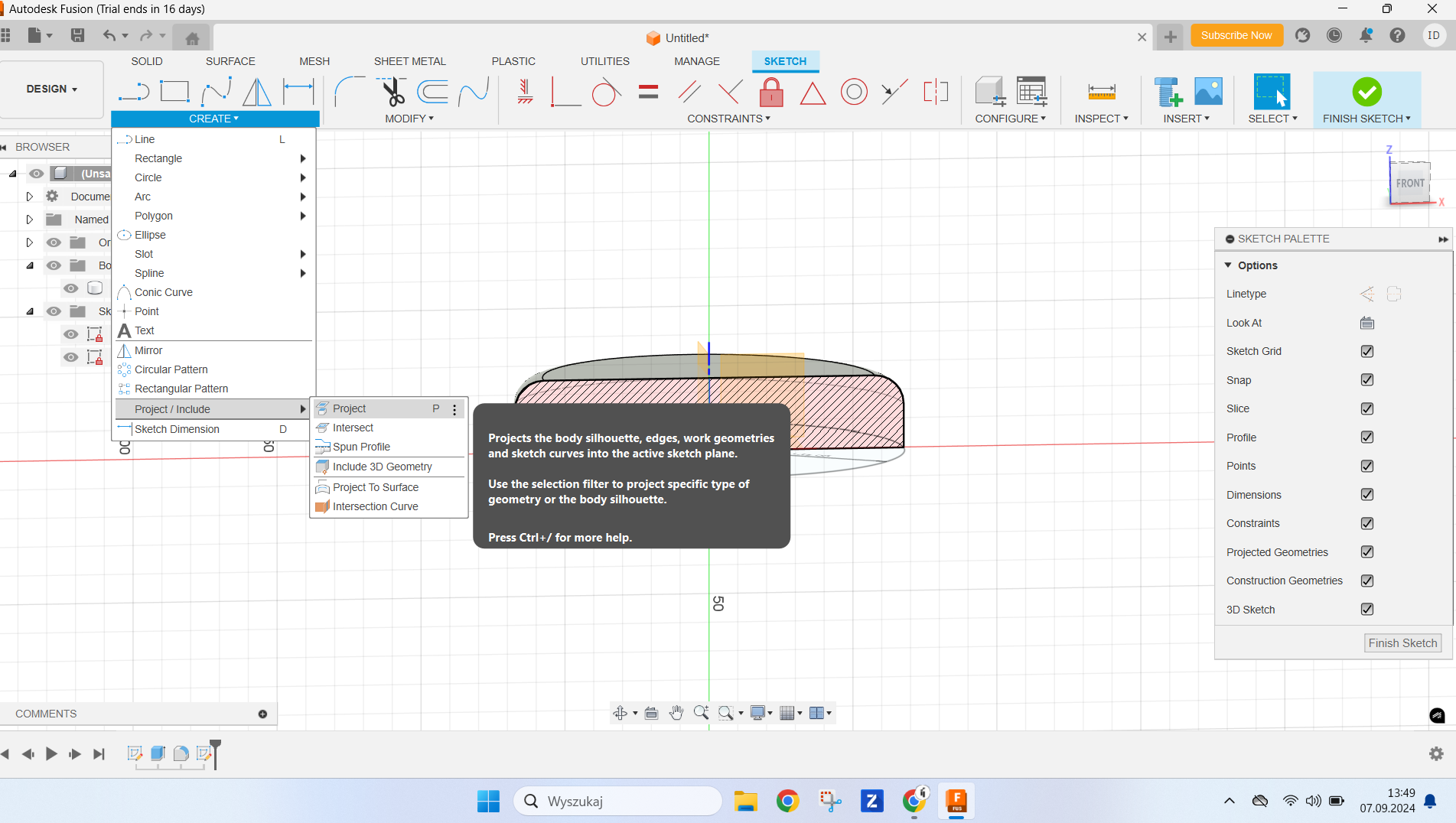
Task: Apply the Symmetry constraint icon
Action: [x=935, y=92]
